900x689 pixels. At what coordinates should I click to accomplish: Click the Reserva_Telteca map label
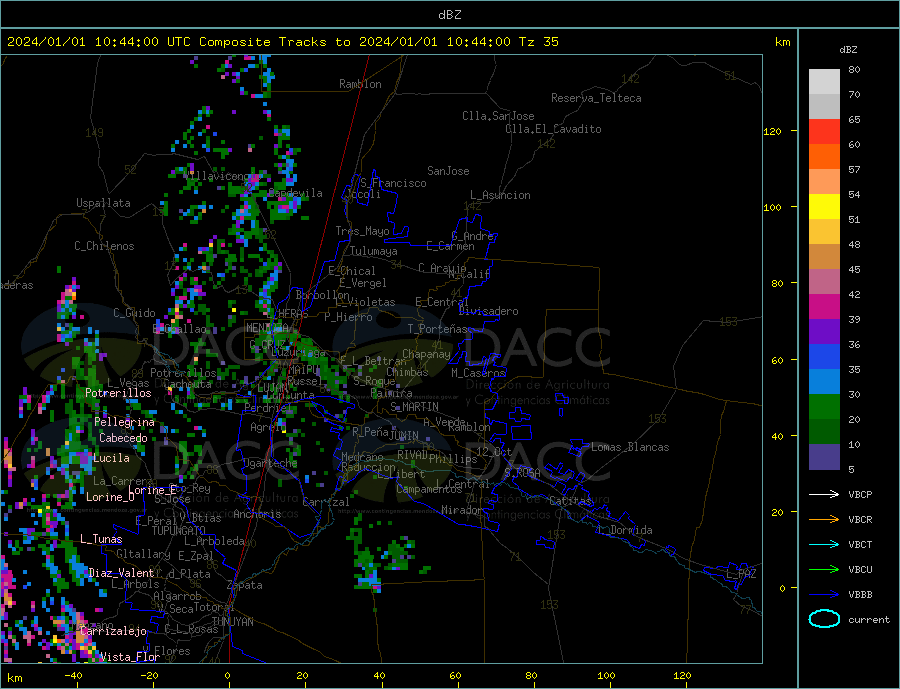(596, 98)
